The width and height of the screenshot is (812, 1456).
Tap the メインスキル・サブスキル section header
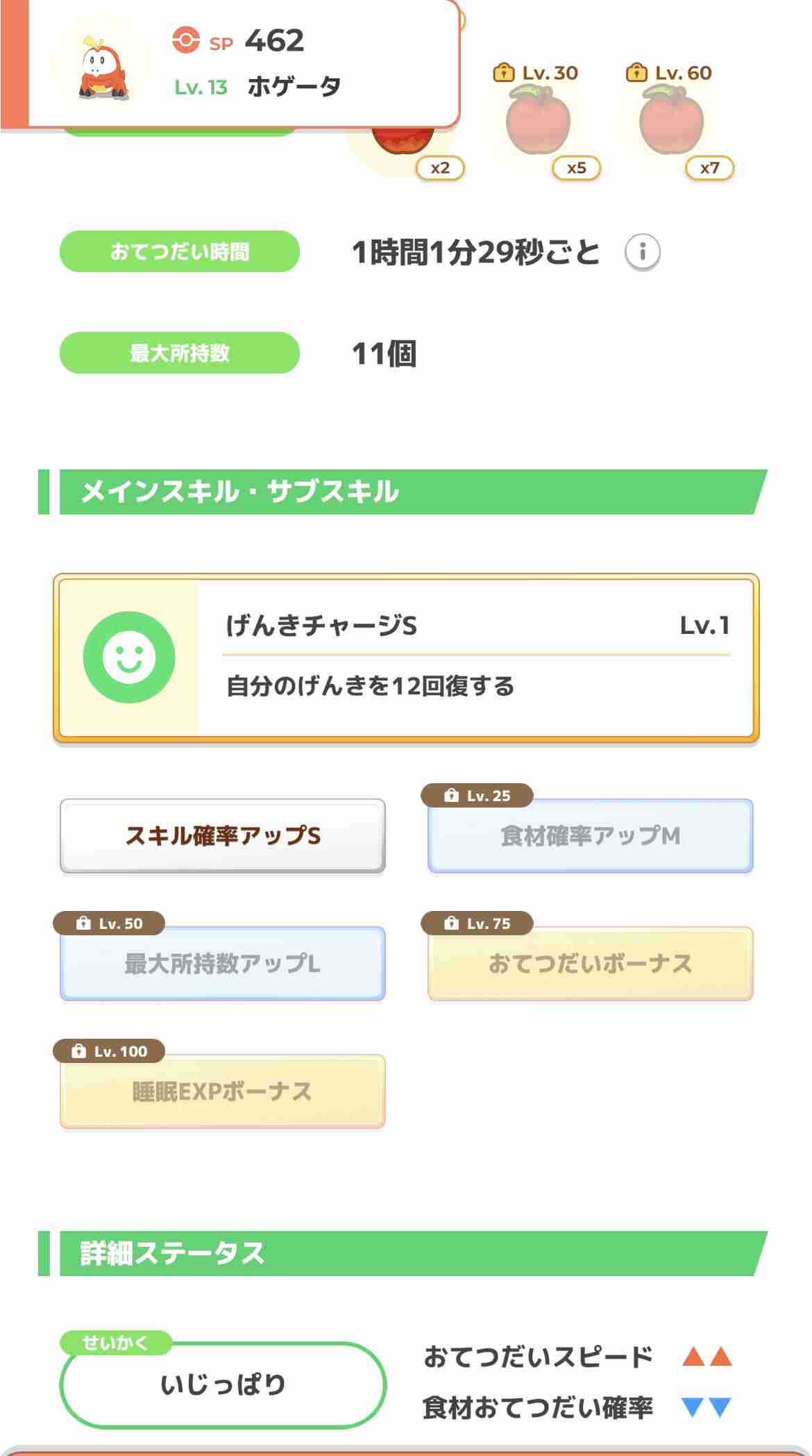point(403,492)
